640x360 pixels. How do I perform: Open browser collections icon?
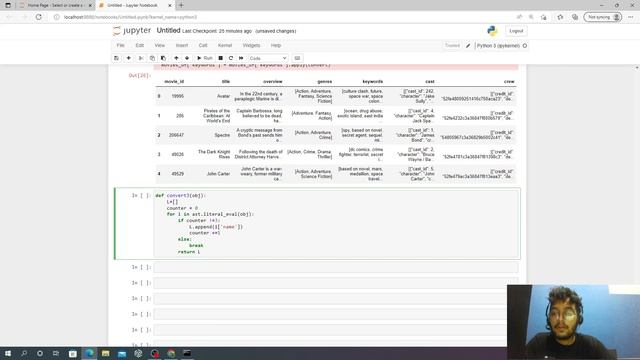(x=575, y=17)
